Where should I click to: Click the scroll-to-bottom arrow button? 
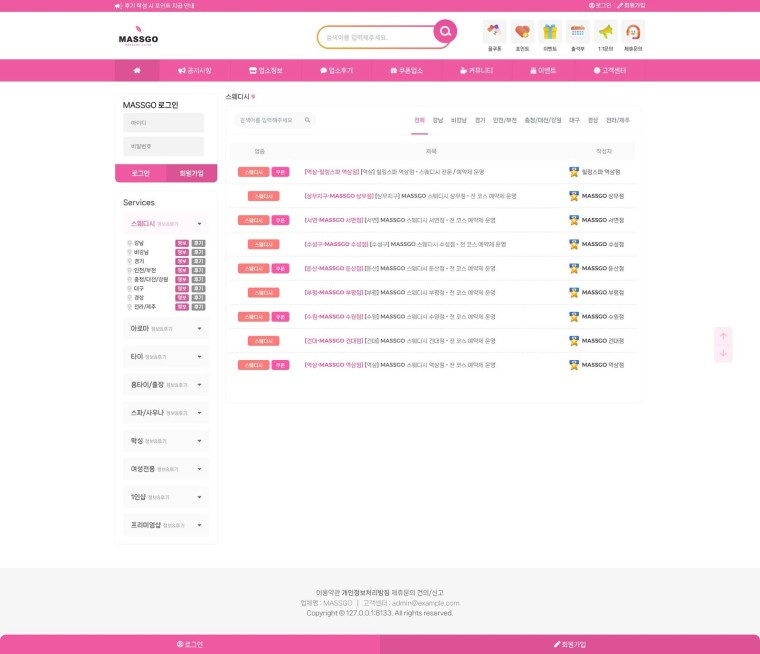(723, 353)
